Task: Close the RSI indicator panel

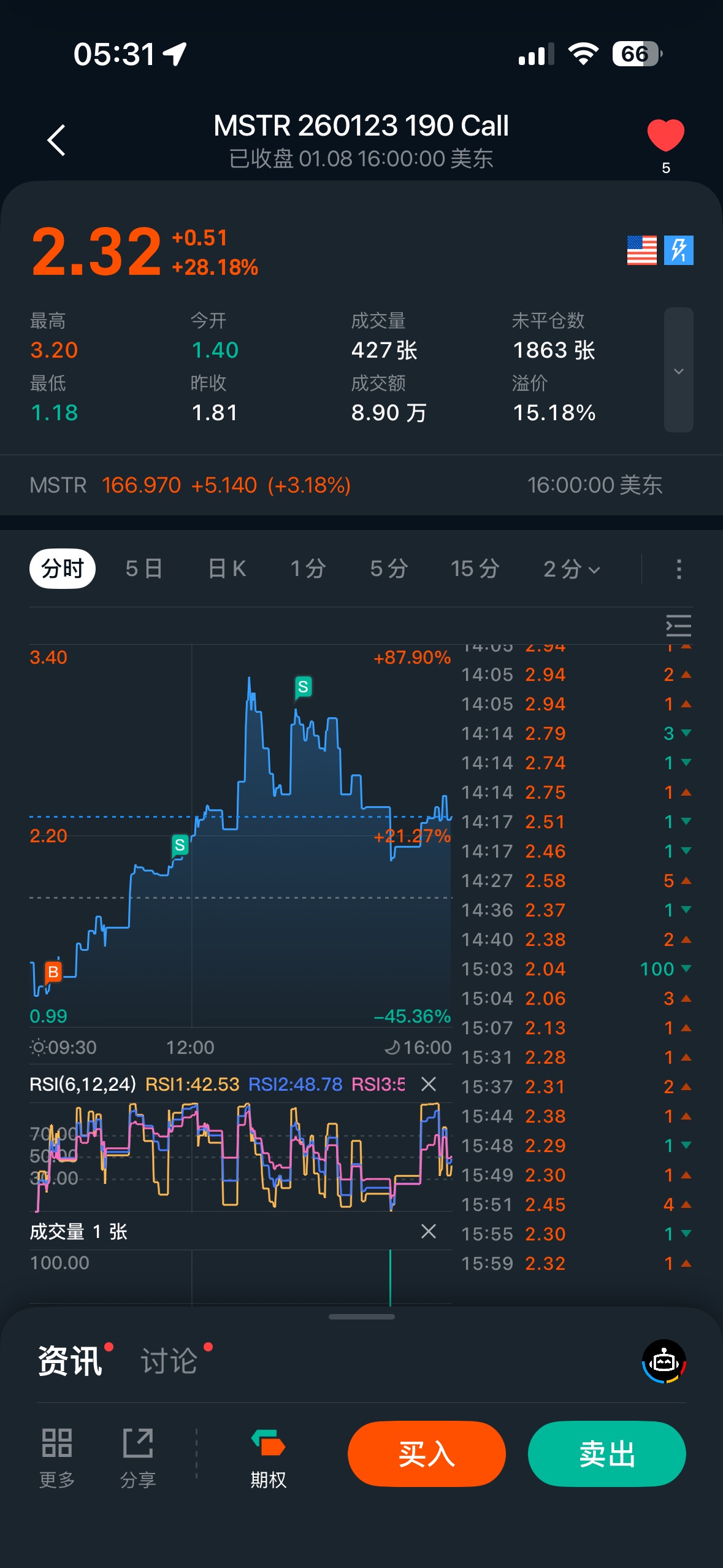Action: 429,1084
